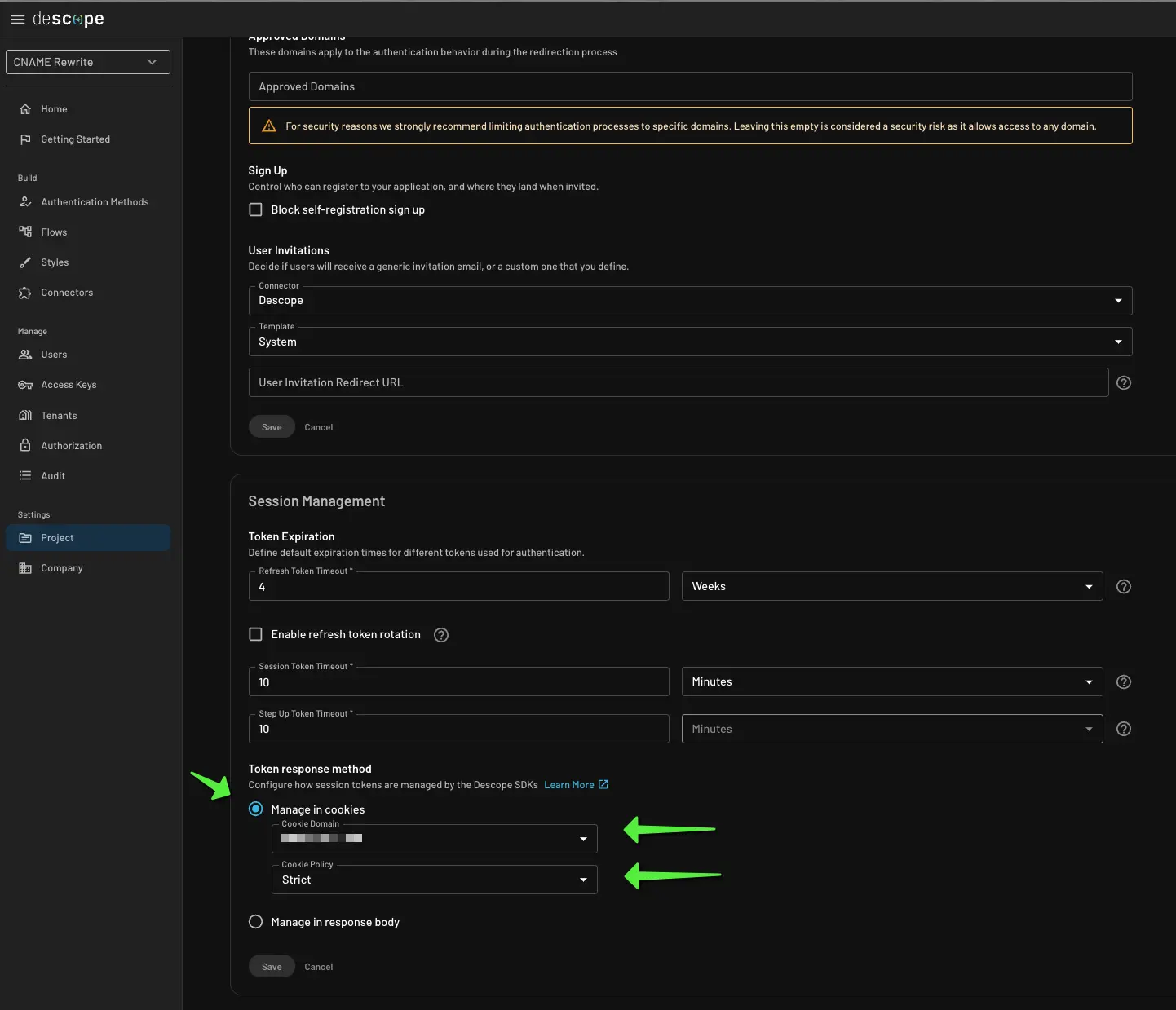
Task: Click the Flows icon in sidebar
Action: (25, 232)
